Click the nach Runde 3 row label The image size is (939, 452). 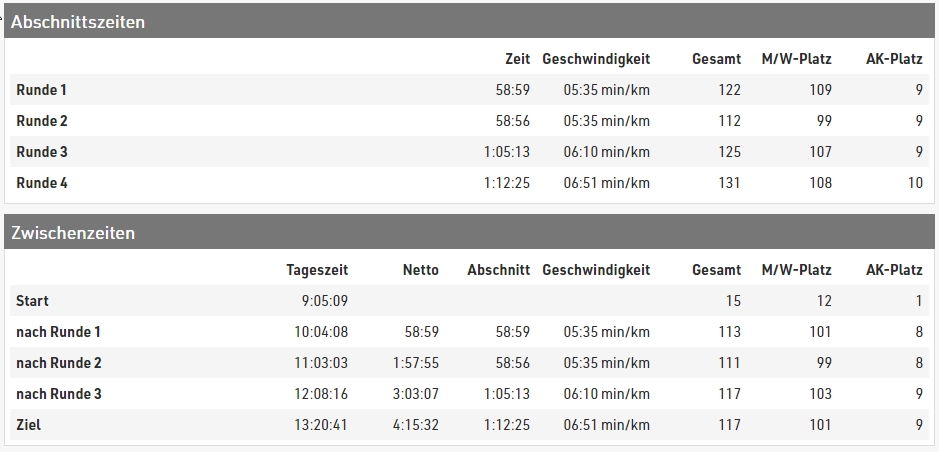59,394
